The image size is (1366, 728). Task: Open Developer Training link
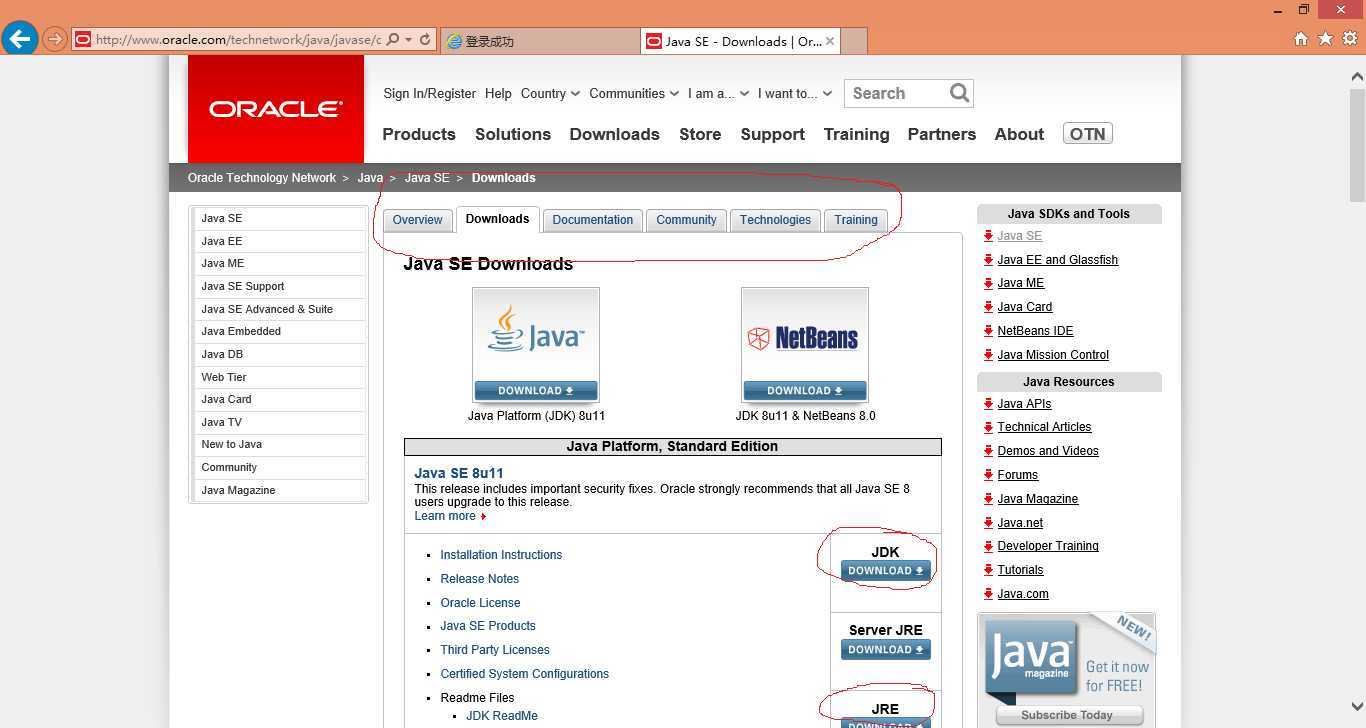(1048, 546)
